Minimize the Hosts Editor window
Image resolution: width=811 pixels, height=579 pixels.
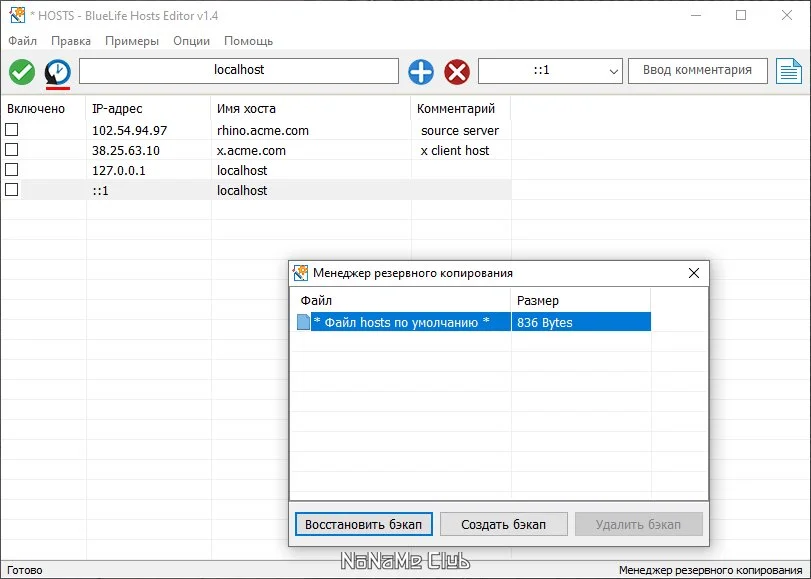(x=696, y=16)
